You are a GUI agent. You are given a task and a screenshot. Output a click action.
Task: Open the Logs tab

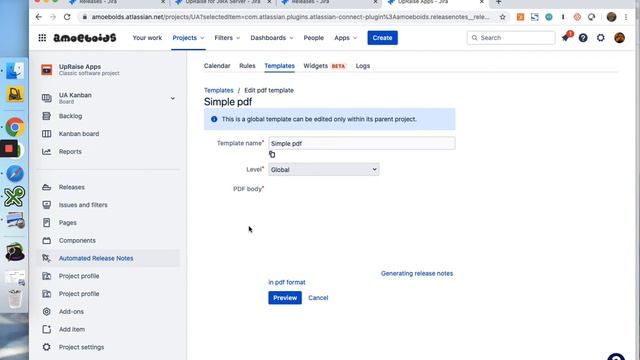pos(362,66)
